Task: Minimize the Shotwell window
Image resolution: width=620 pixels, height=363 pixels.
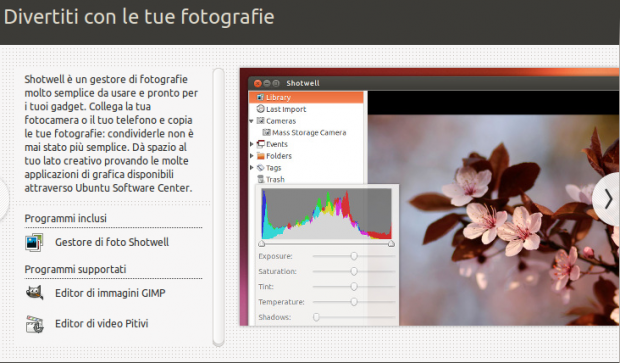Action: tap(267, 83)
